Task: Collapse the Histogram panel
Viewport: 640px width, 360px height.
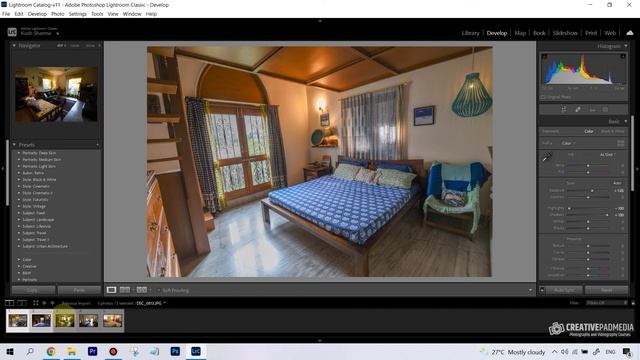Action: pyautogui.click(x=625, y=46)
